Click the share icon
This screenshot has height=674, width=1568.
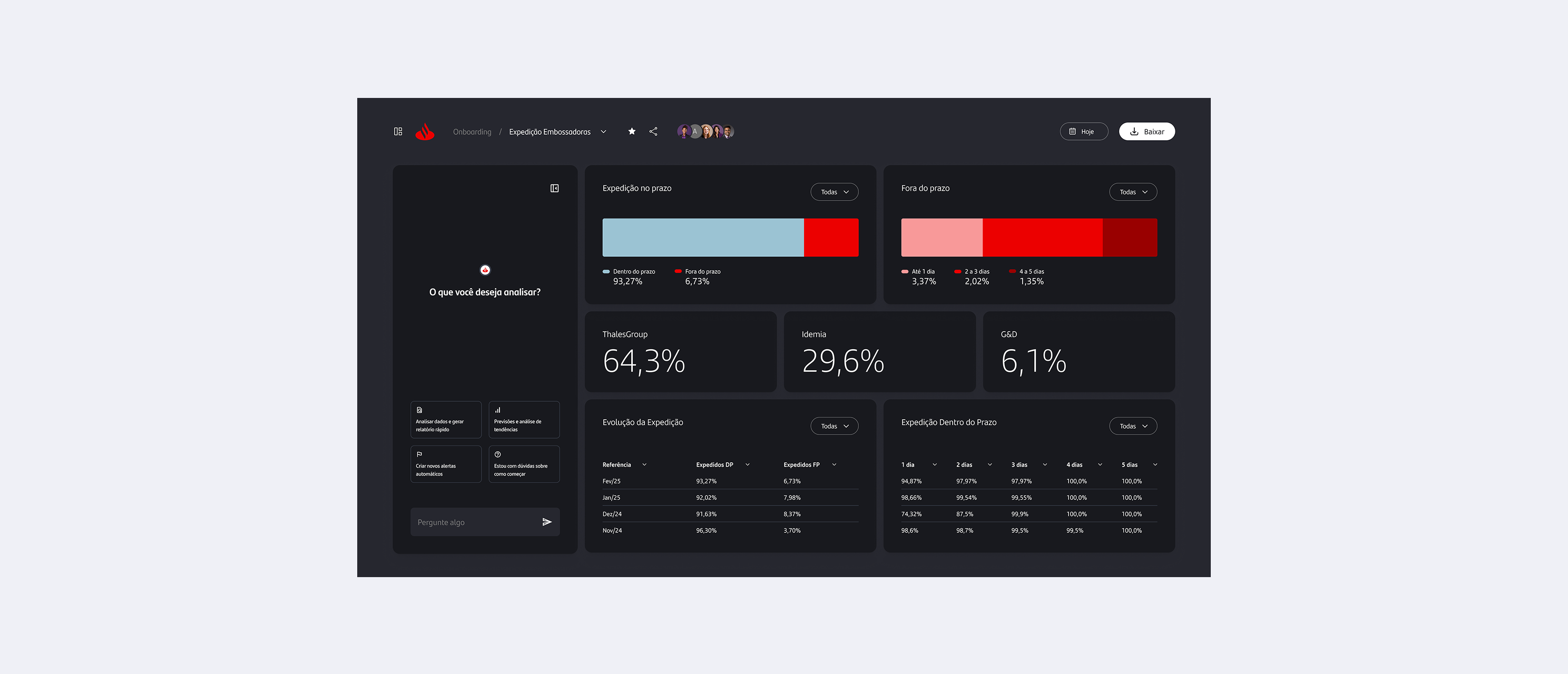(653, 132)
